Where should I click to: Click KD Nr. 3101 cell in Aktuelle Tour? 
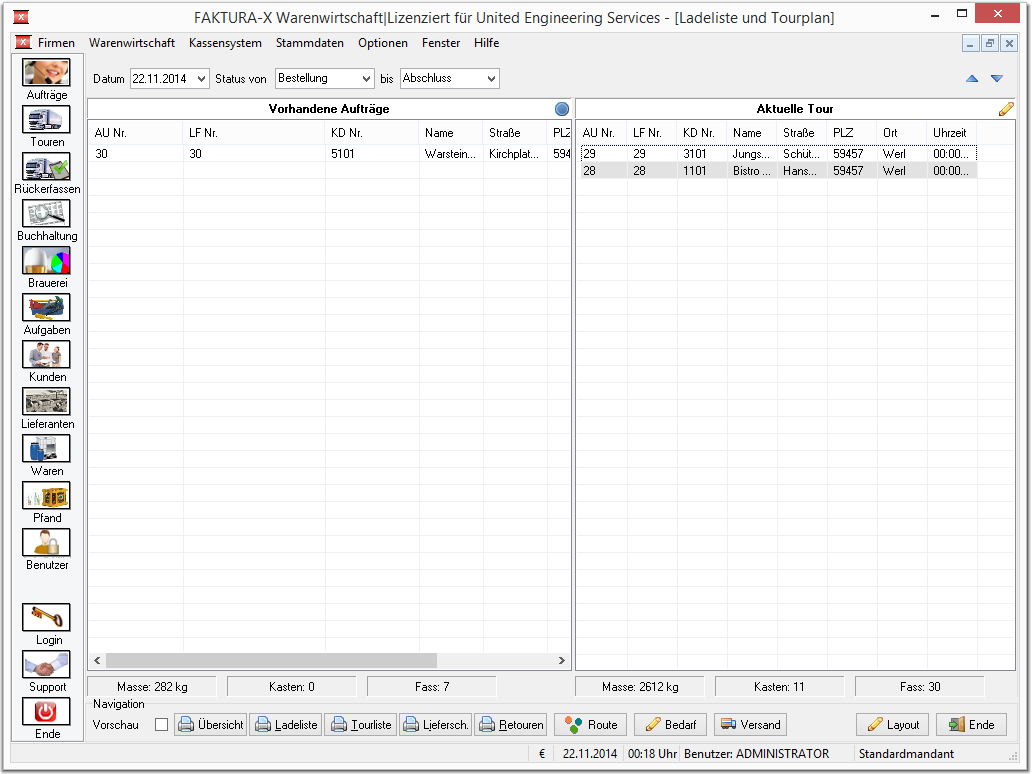[702, 154]
